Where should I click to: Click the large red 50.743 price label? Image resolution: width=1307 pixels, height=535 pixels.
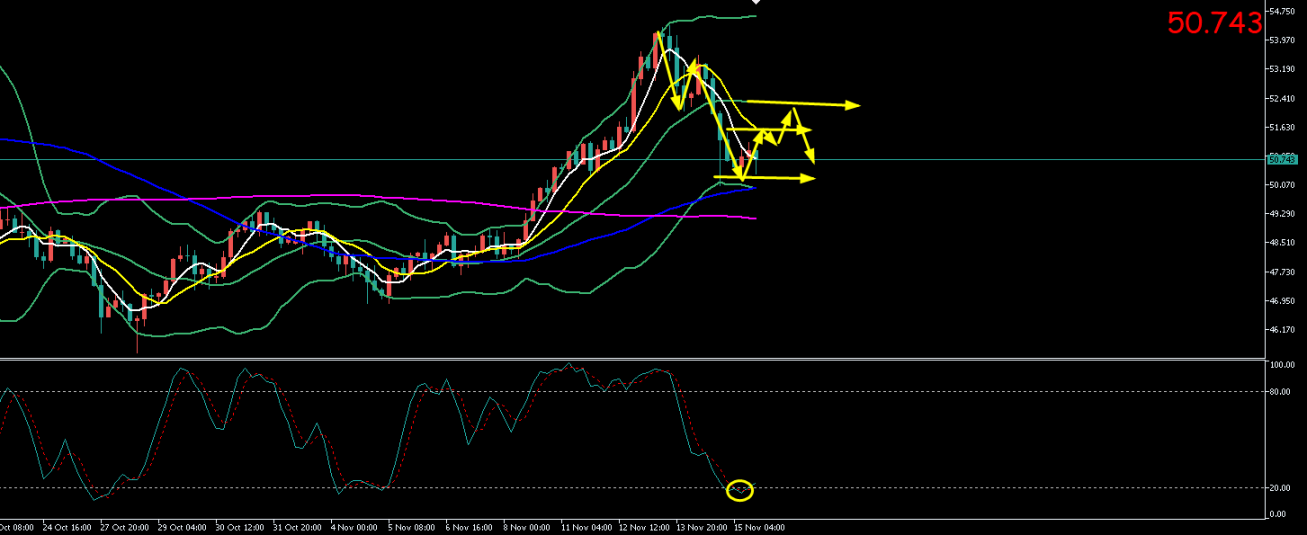1215,23
